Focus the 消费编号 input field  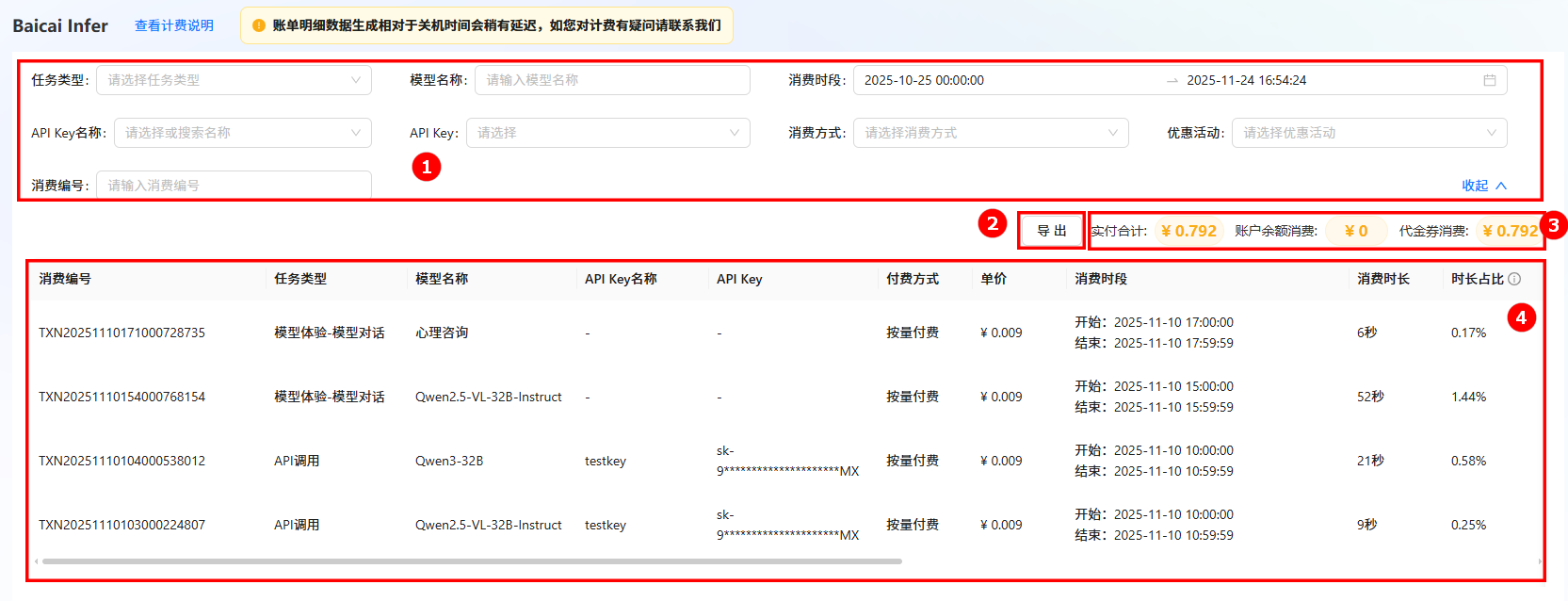pyautogui.click(x=234, y=186)
